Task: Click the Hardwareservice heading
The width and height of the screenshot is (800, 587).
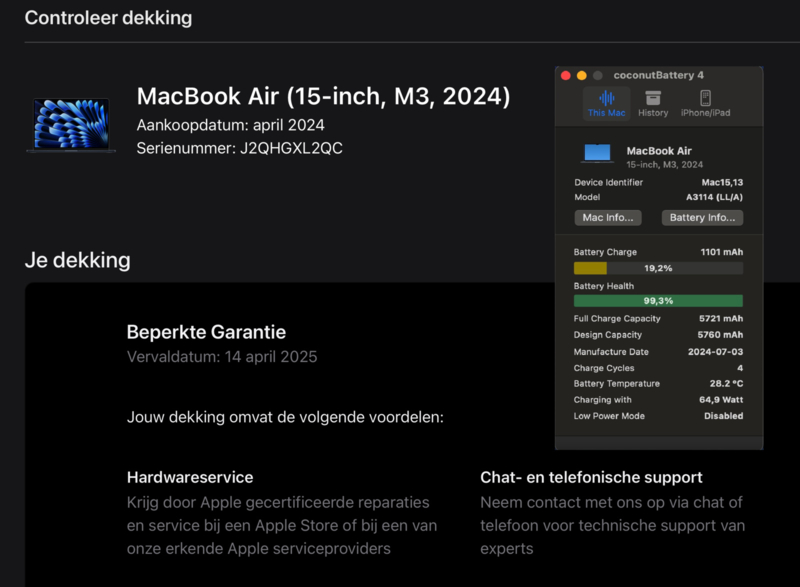Action: click(190, 477)
